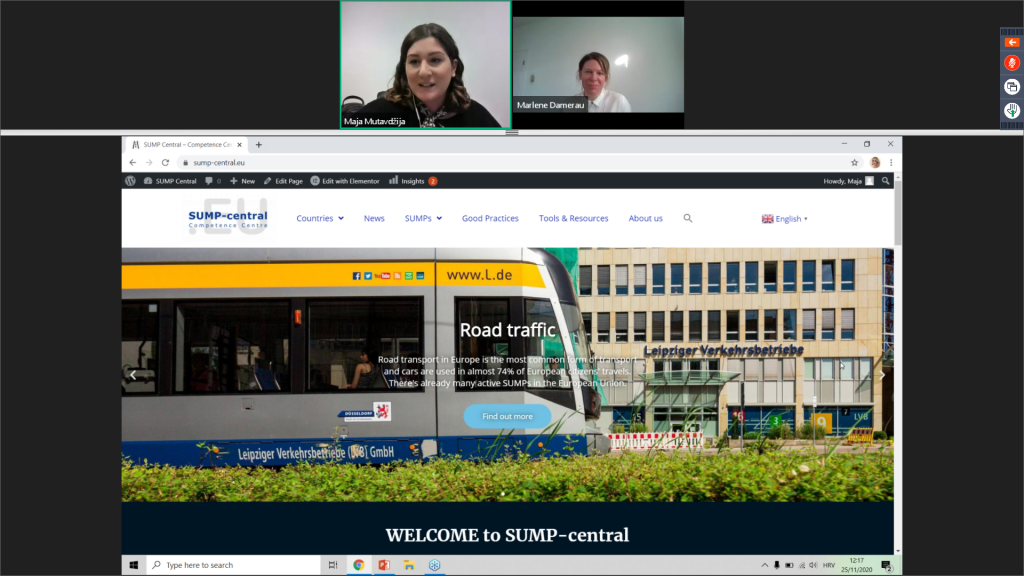Open the English language selector

click(784, 219)
